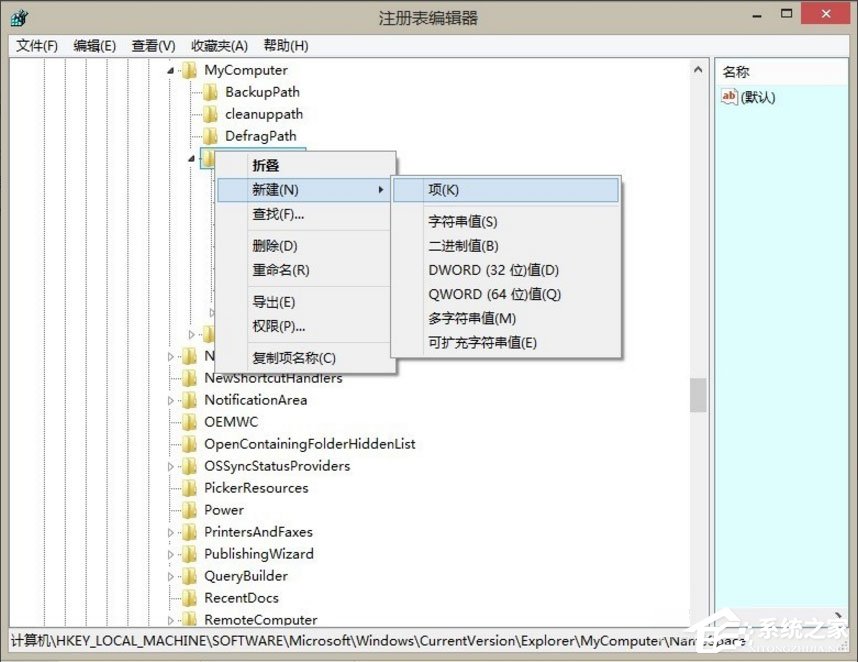
Task: Click the Registry Editor icon in title bar
Action: [x=19, y=17]
